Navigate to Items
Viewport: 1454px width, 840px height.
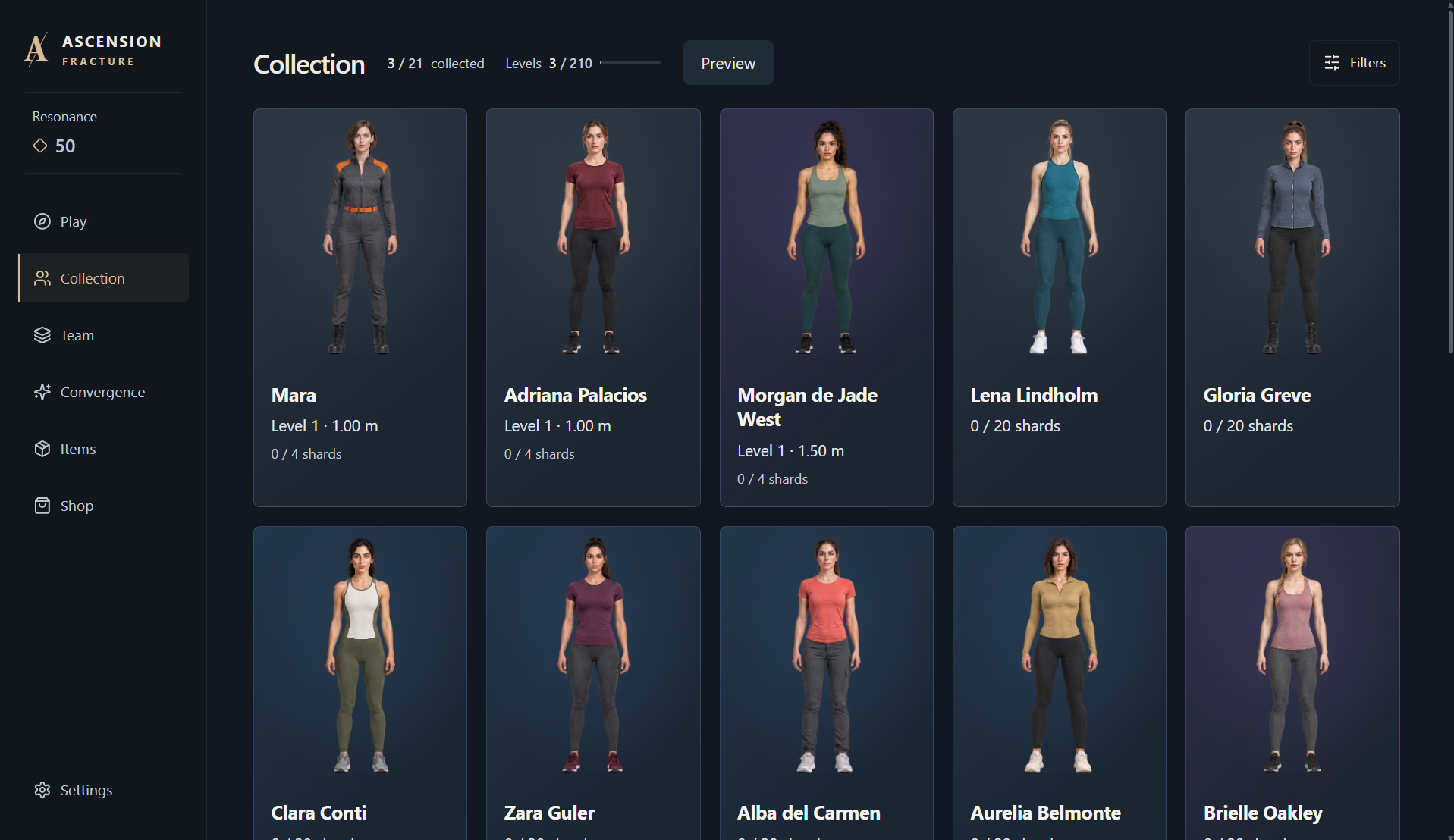pos(104,449)
